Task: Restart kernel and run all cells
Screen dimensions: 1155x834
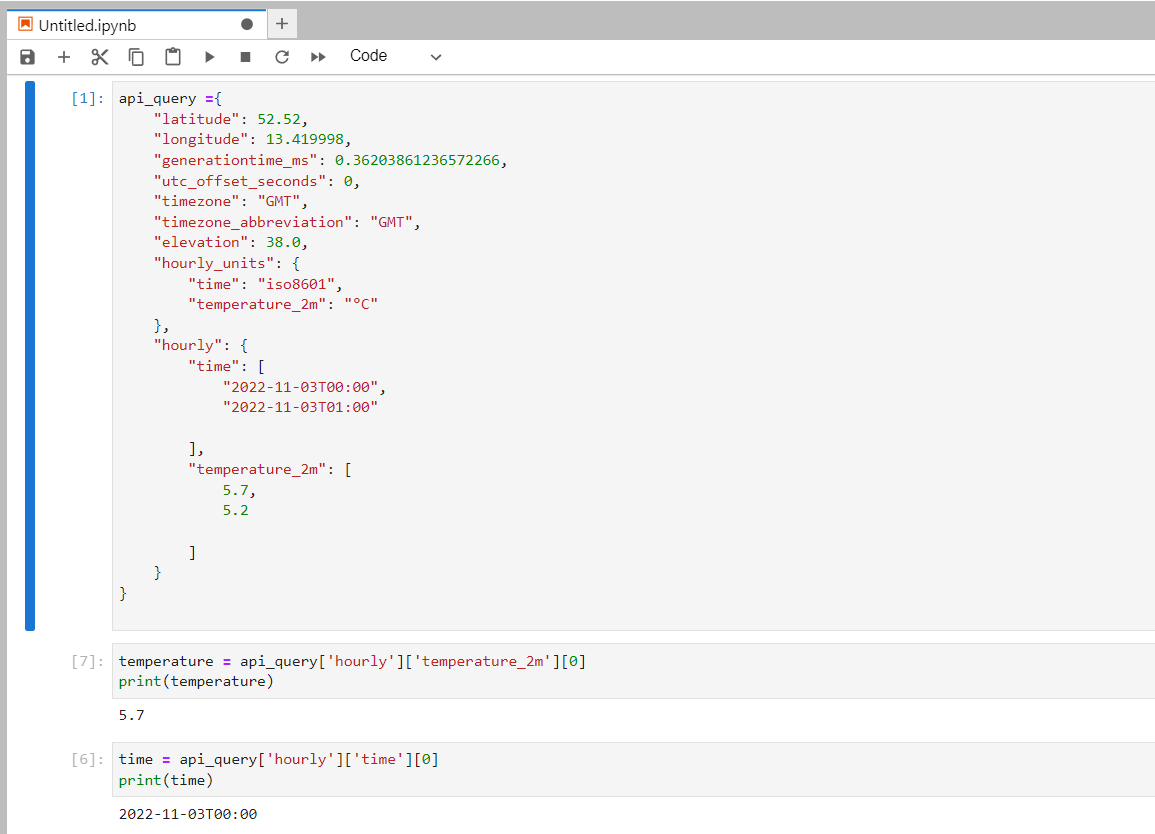Action: (317, 57)
